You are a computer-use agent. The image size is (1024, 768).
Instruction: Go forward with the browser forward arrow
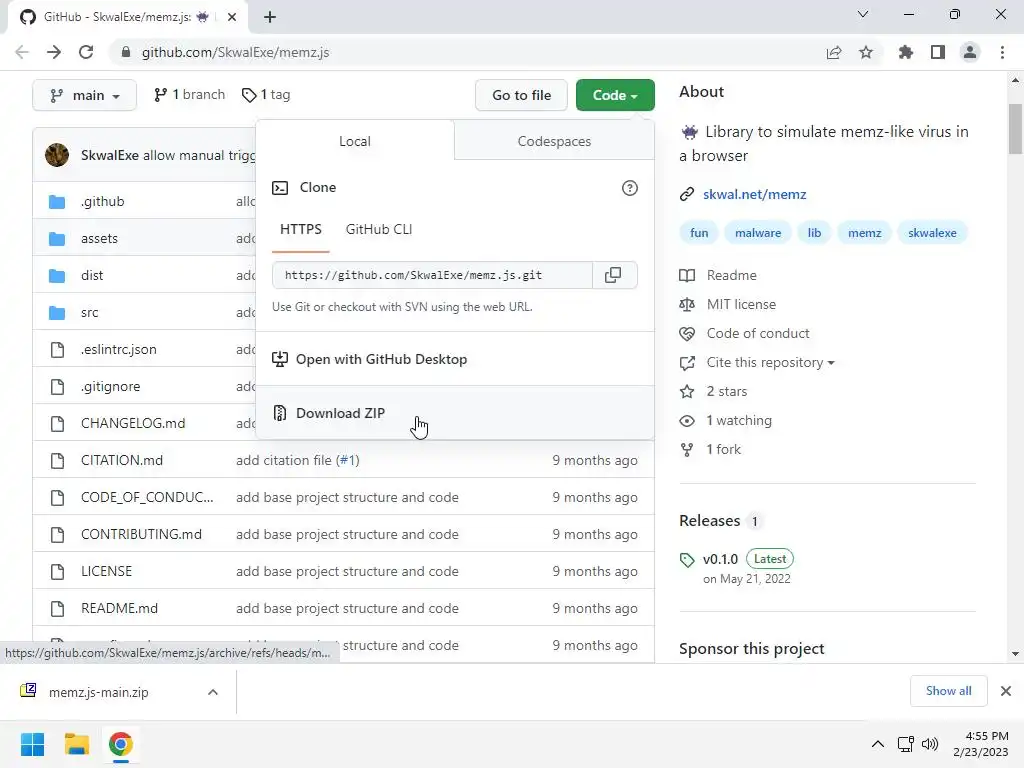click(x=54, y=52)
